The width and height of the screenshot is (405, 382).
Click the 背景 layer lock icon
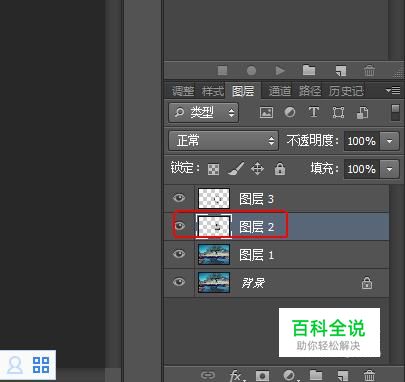[x=367, y=283]
